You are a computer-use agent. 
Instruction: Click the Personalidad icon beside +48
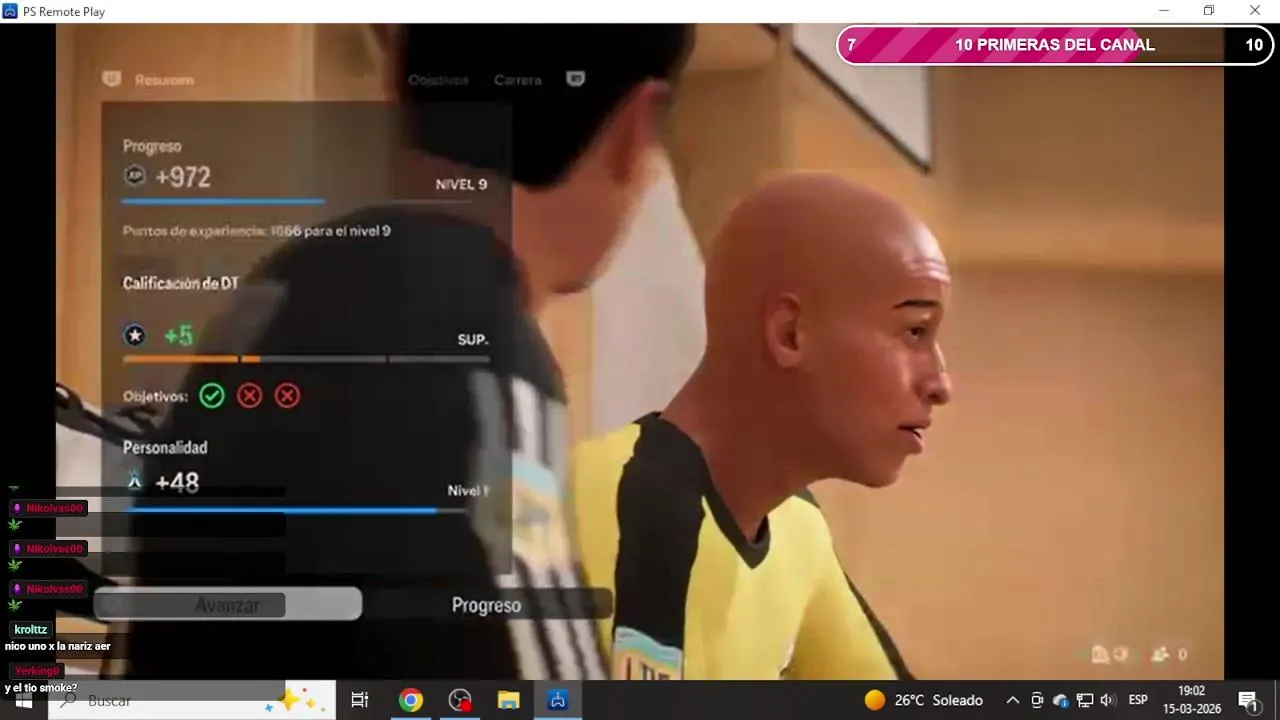pyautogui.click(x=135, y=481)
